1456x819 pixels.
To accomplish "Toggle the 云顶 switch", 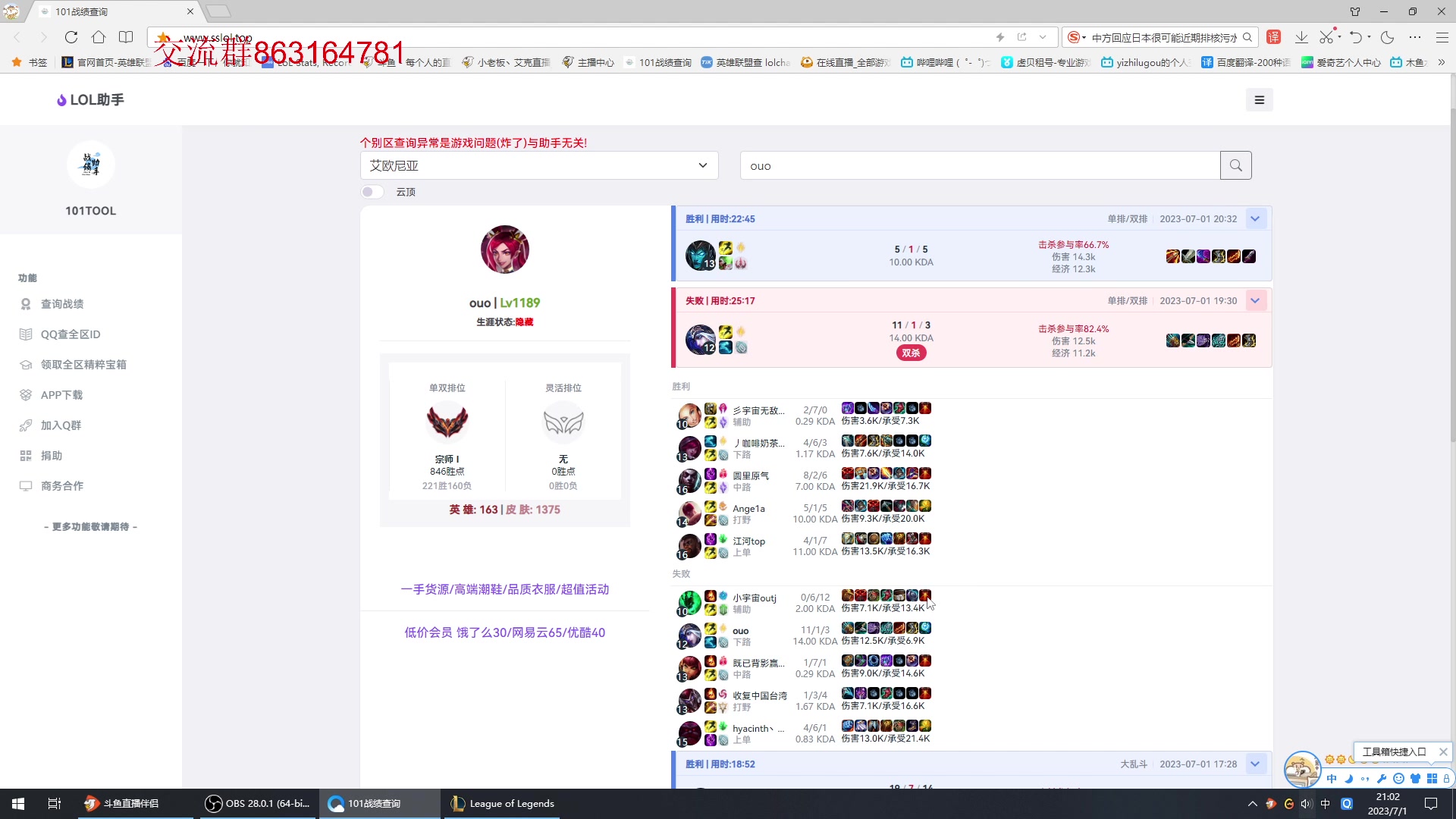I will pyautogui.click(x=372, y=192).
